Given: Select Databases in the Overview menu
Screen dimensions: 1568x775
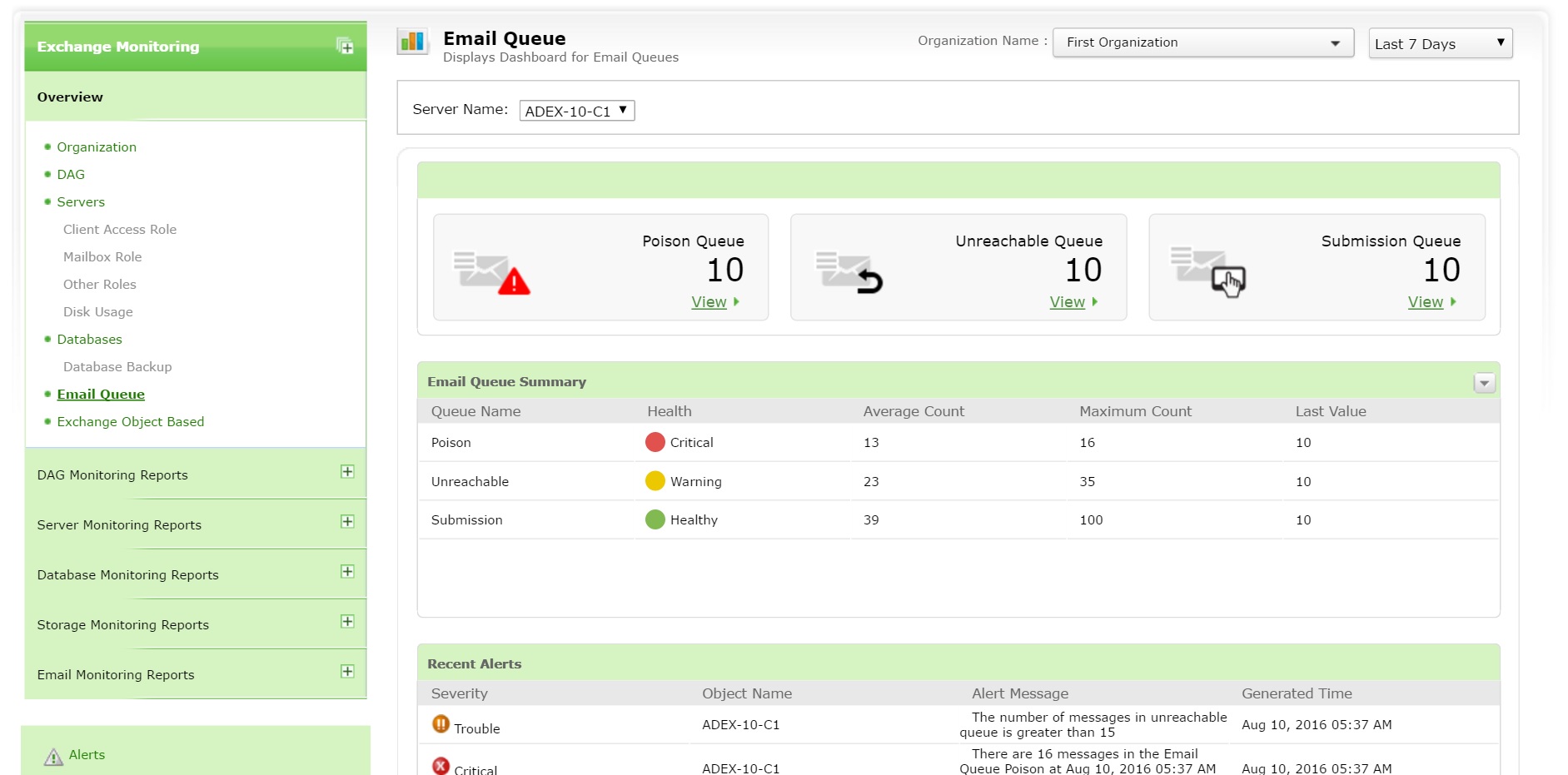Looking at the screenshot, I should (x=89, y=340).
